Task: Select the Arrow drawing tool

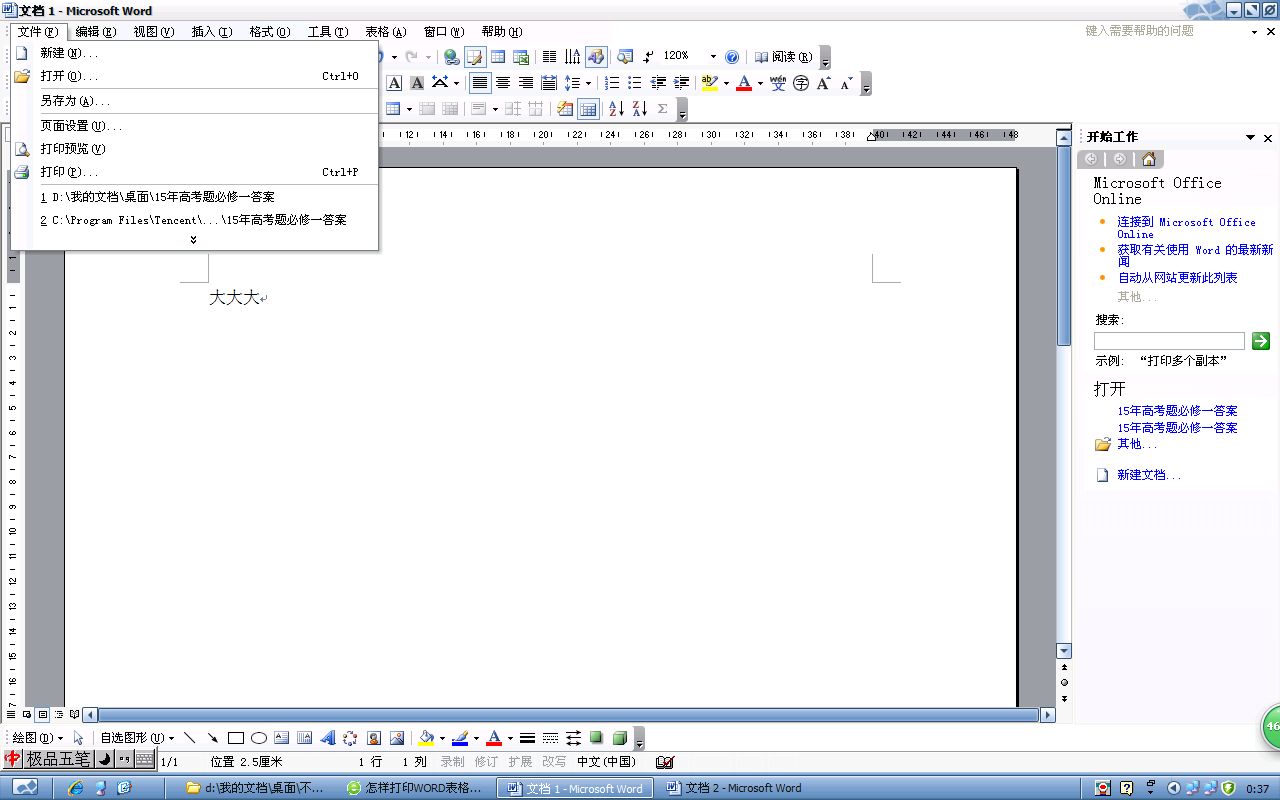Action: [212, 738]
